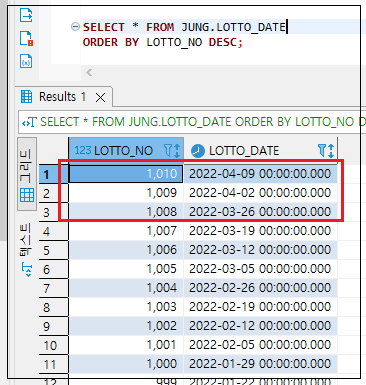Click the clock icon in LOTTO_DATE header
The width and height of the screenshot is (366, 385).
point(198,151)
